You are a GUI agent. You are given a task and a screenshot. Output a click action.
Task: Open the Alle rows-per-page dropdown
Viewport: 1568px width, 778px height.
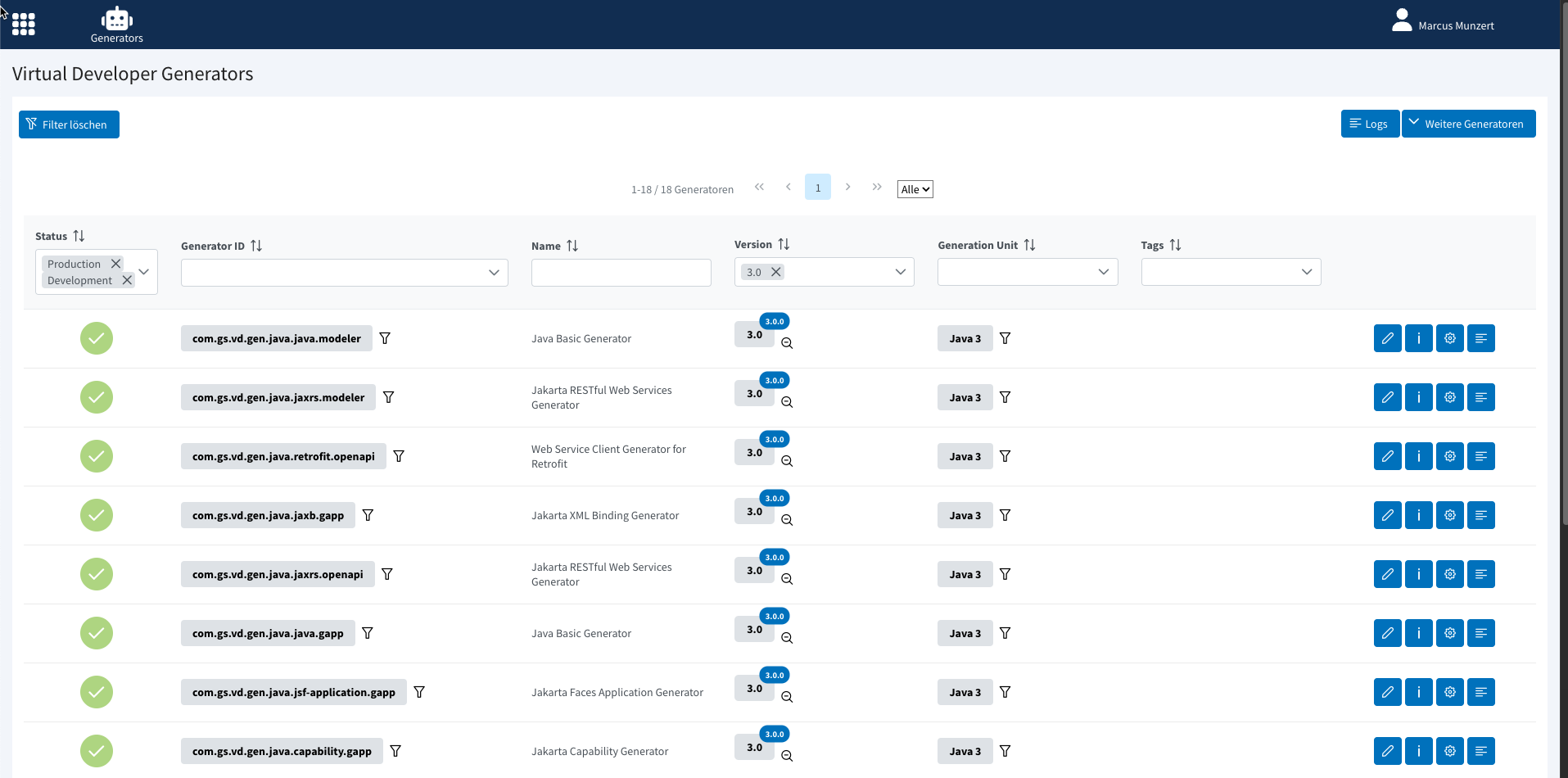tap(915, 189)
